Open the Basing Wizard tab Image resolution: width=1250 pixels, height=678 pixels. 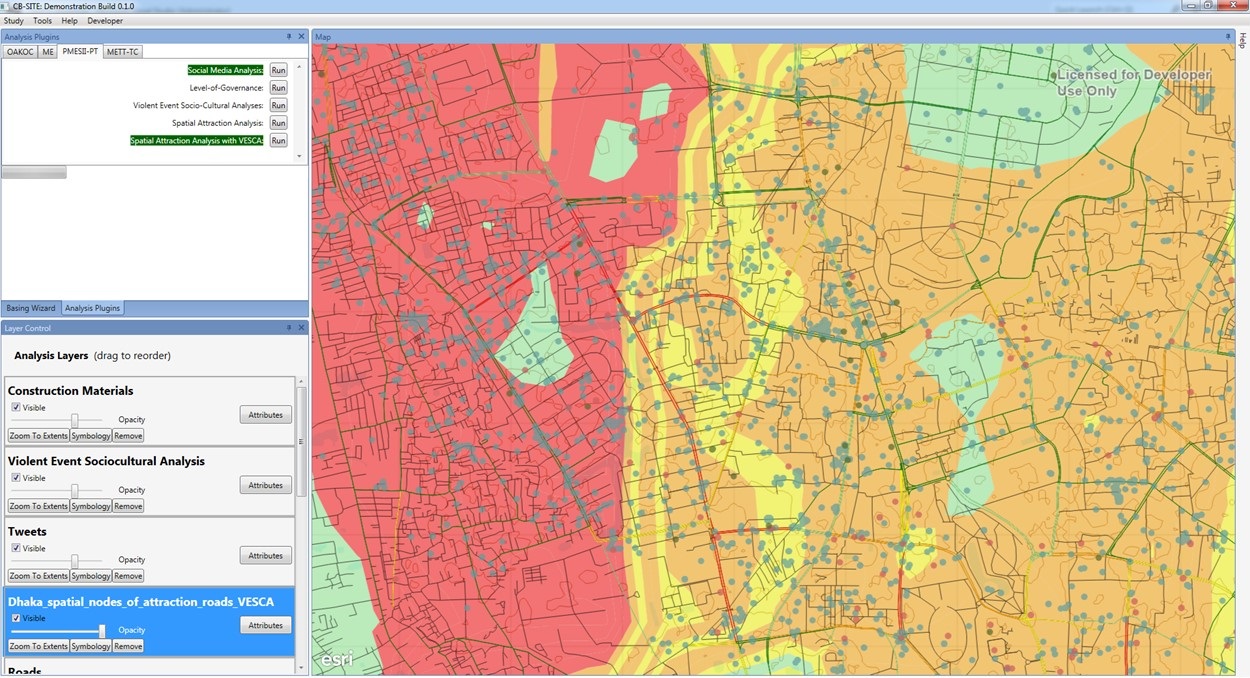click(x=31, y=308)
